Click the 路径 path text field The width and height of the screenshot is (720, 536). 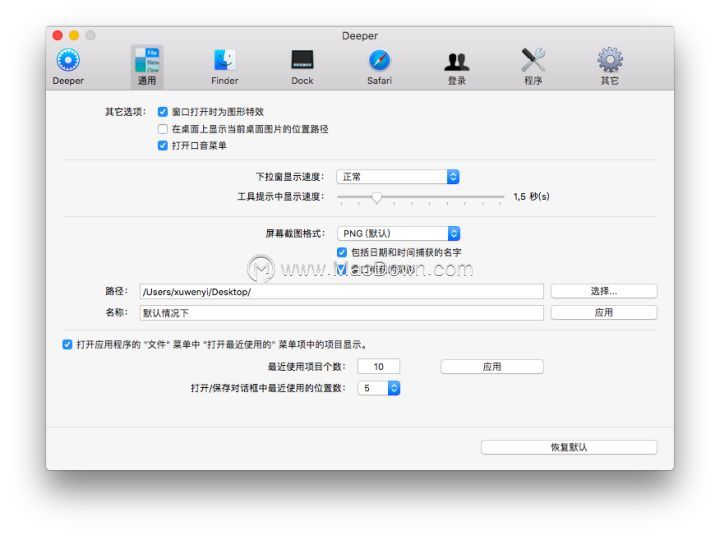[x=342, y=291]
